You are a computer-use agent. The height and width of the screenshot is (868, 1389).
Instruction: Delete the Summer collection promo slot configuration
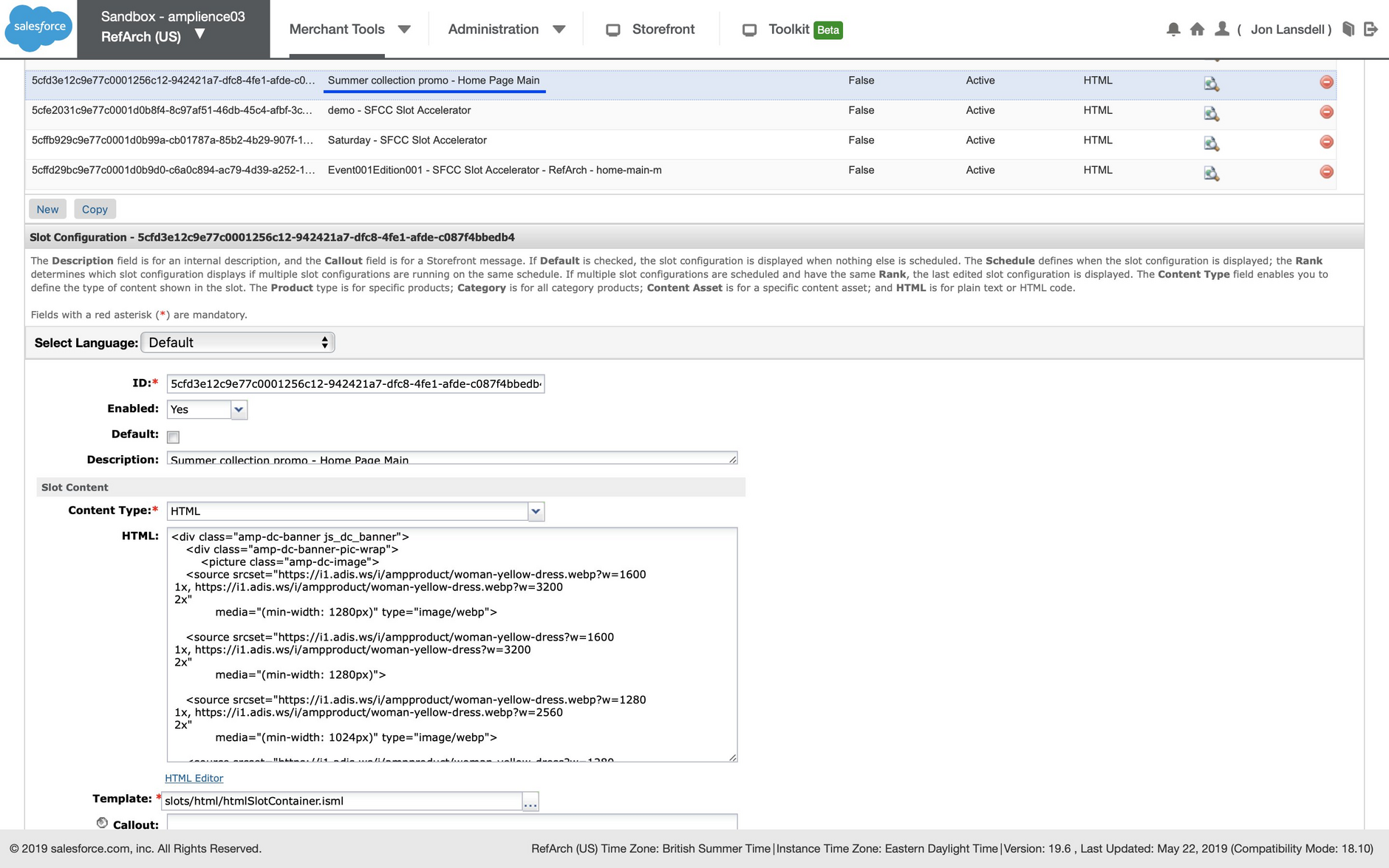1327,82
